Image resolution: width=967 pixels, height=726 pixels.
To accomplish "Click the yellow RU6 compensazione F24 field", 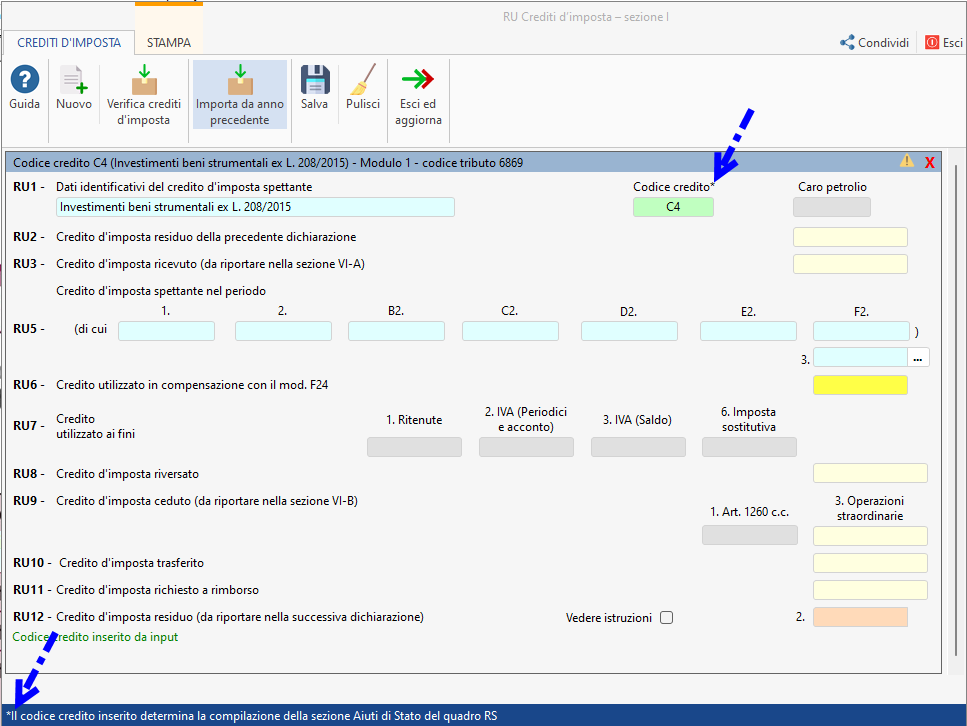I will [860, 385].
